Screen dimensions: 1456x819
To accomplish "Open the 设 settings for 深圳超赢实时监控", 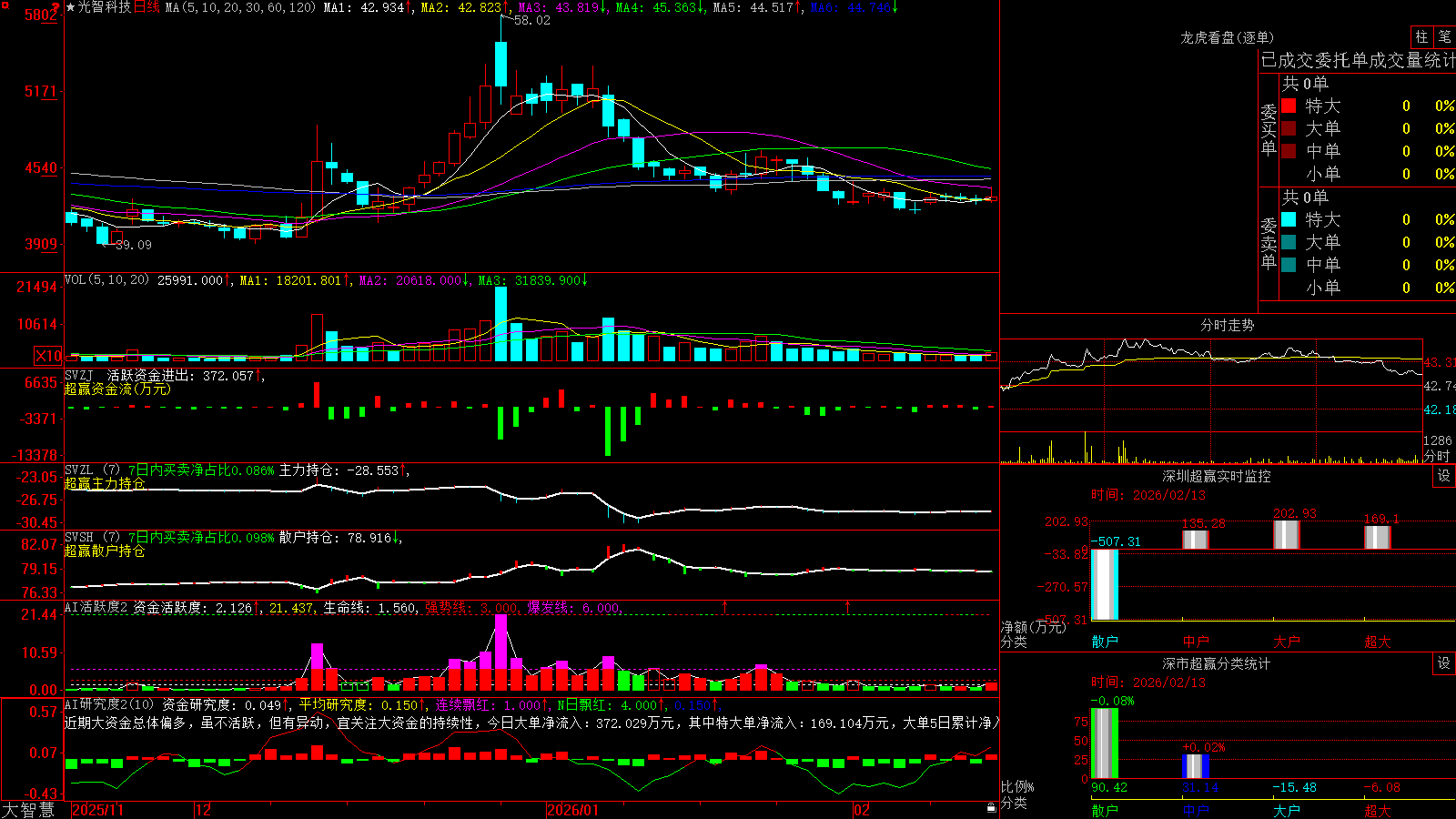I will [1444, 476].
